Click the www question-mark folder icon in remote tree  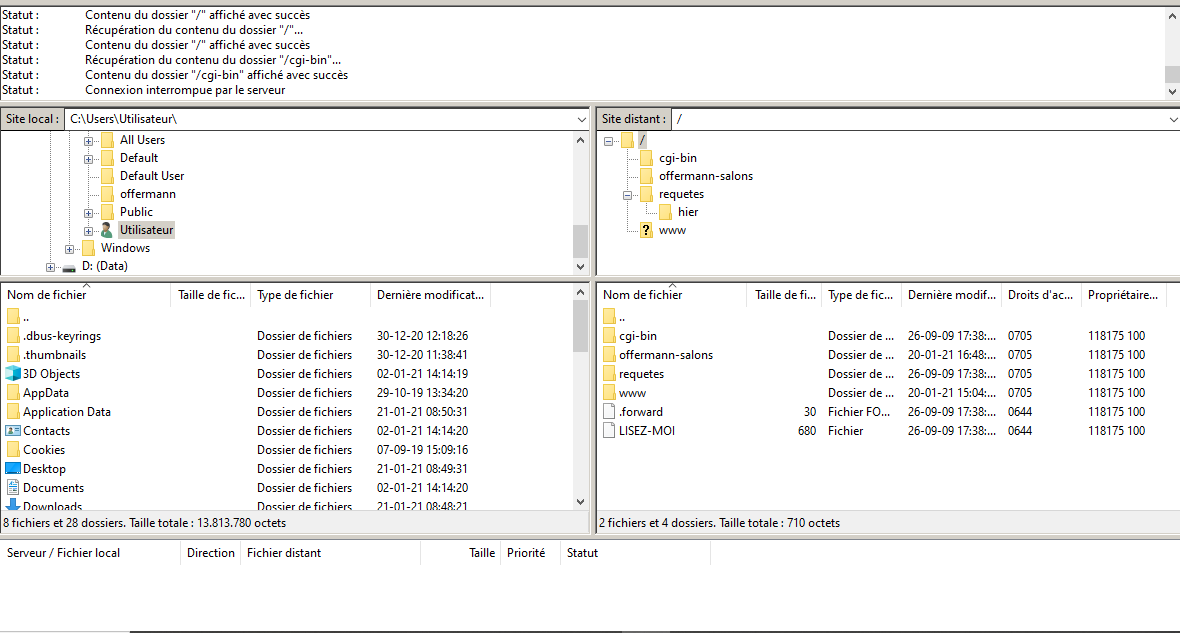pos(646,230)
